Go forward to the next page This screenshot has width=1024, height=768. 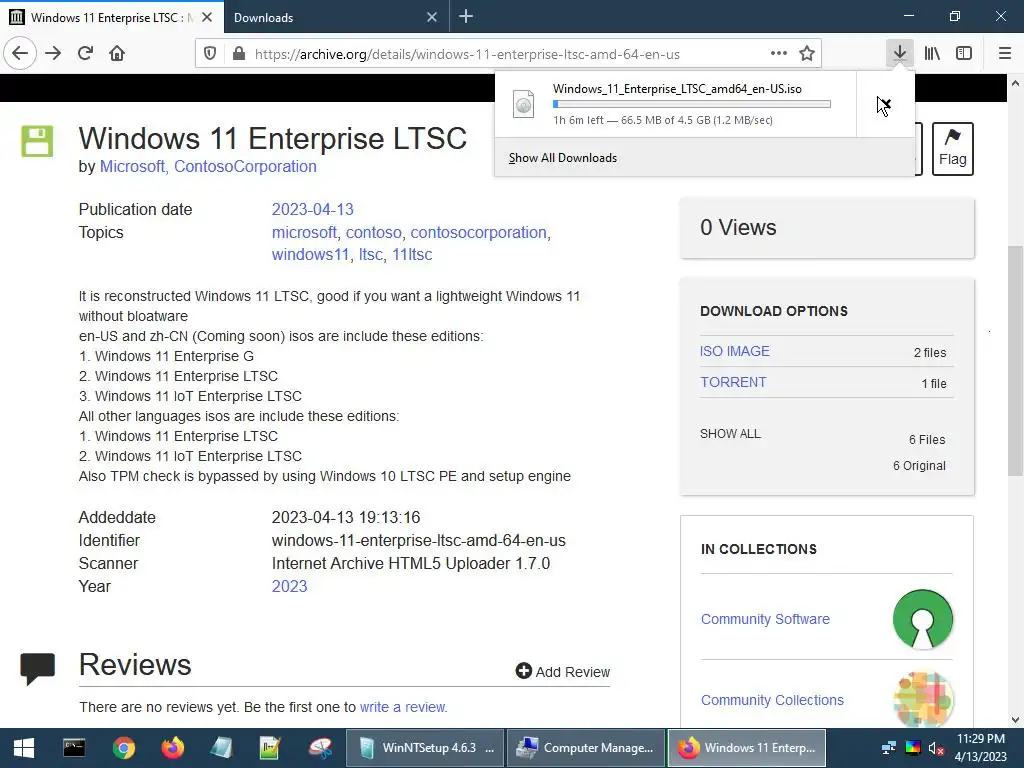tap(53, 54)
